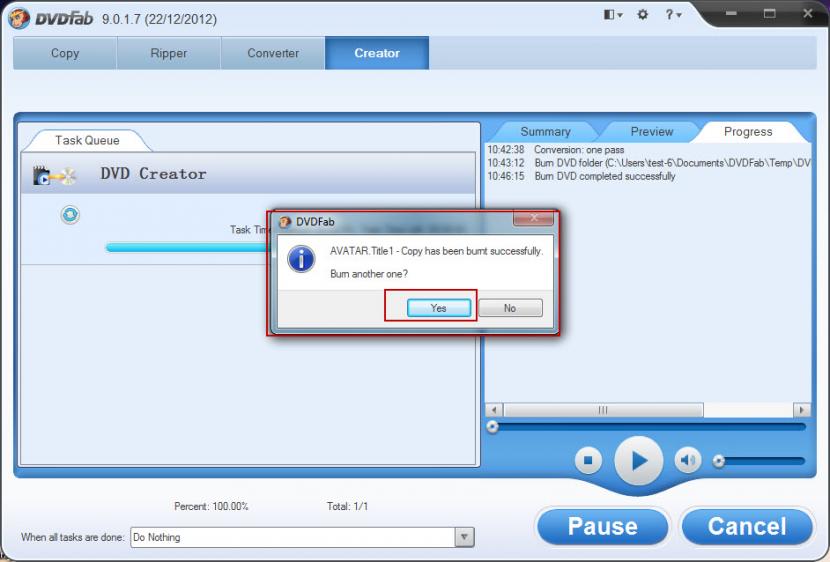830x562 pixels.
Task: Click the log scrollbar right arrow
Action: [801, 410]
